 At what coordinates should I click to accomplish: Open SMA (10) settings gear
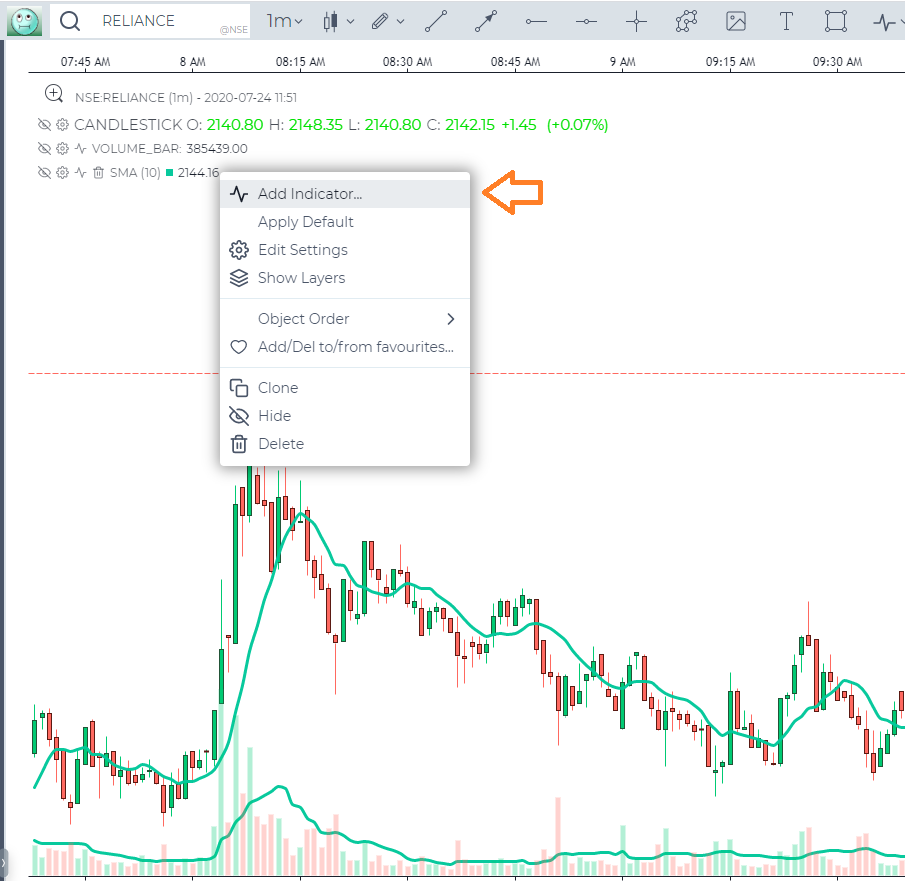[62, 173]
